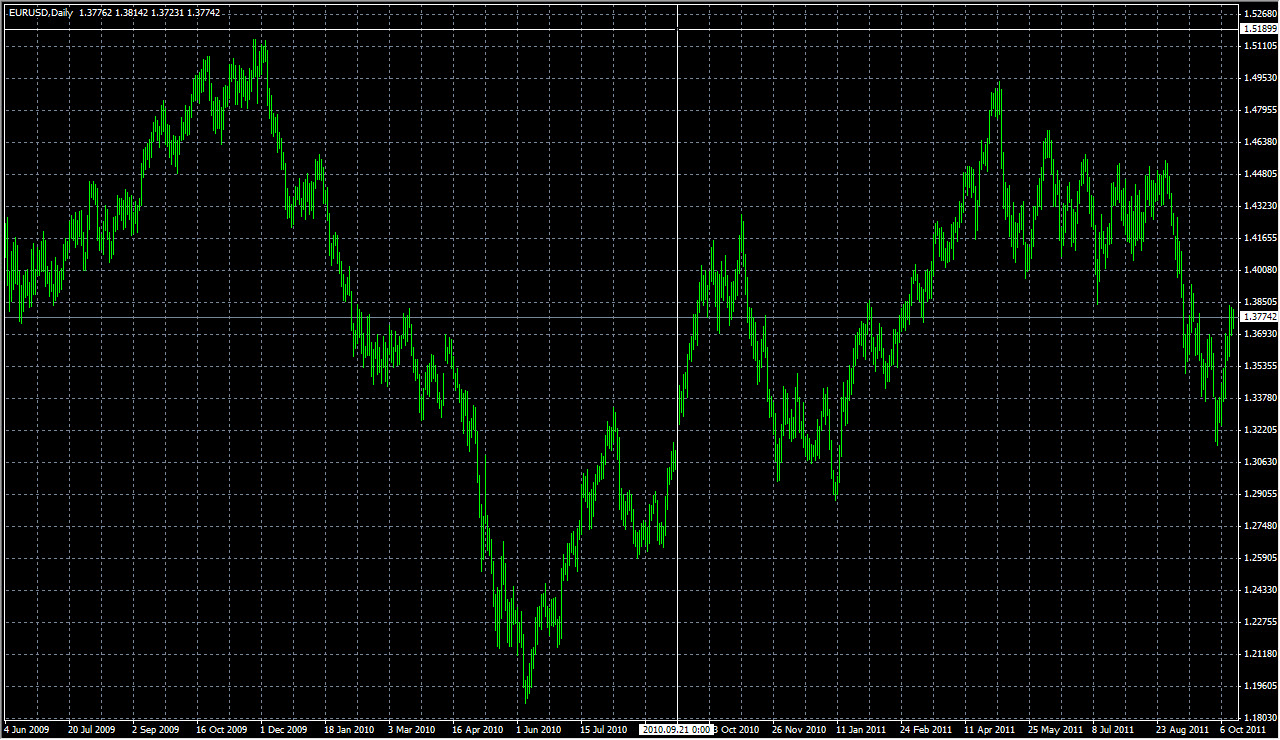Click the crosshair date label 2010.09.21 0:00

[x=677, y=730]
